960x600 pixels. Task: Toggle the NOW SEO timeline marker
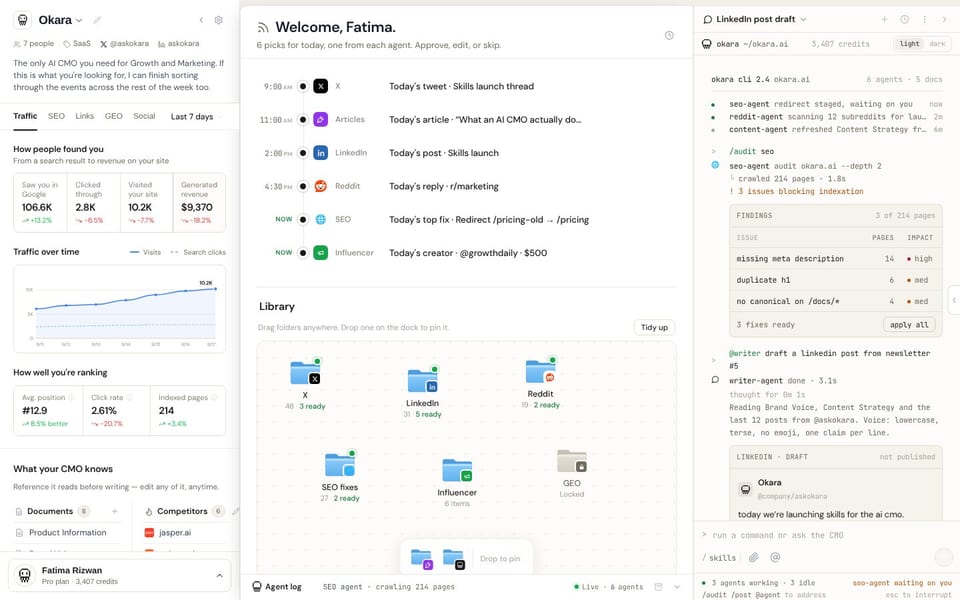click(x=302, y=219)
